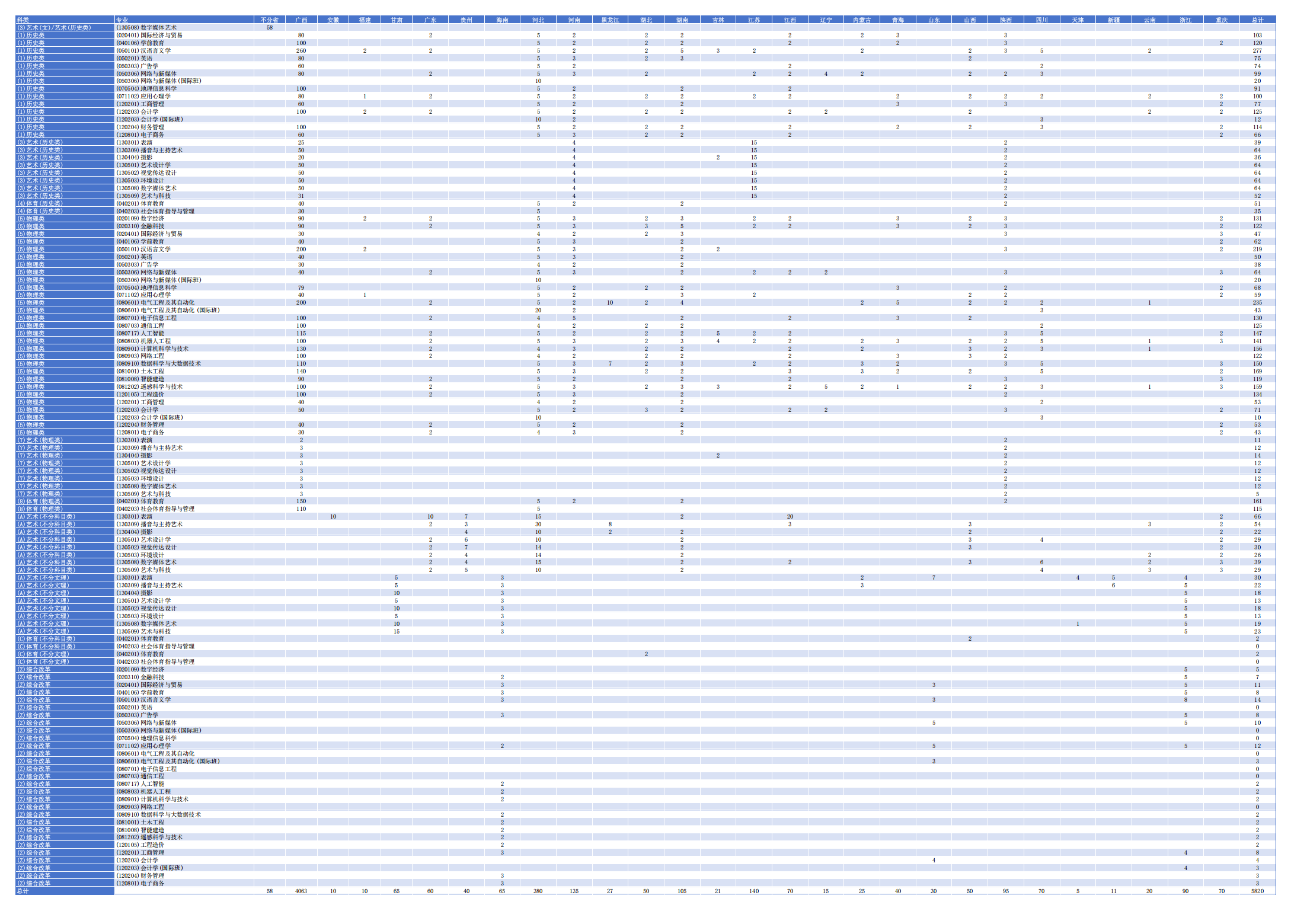
Task: Select the cell containing 260
Action: 301,51
